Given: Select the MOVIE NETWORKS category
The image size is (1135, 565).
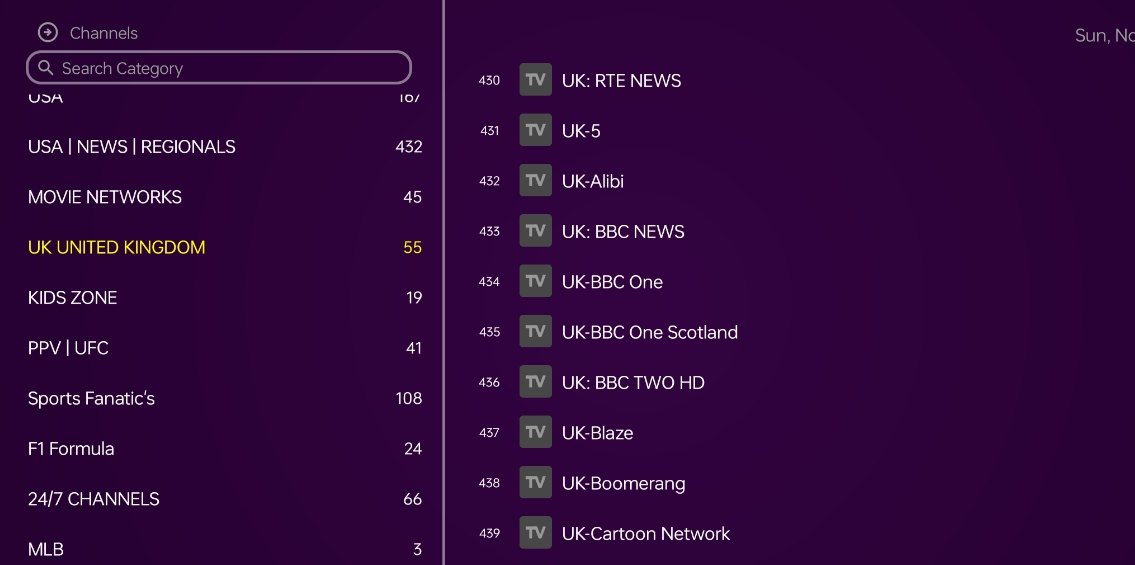Looking at the screenshot, I should 105,197.
